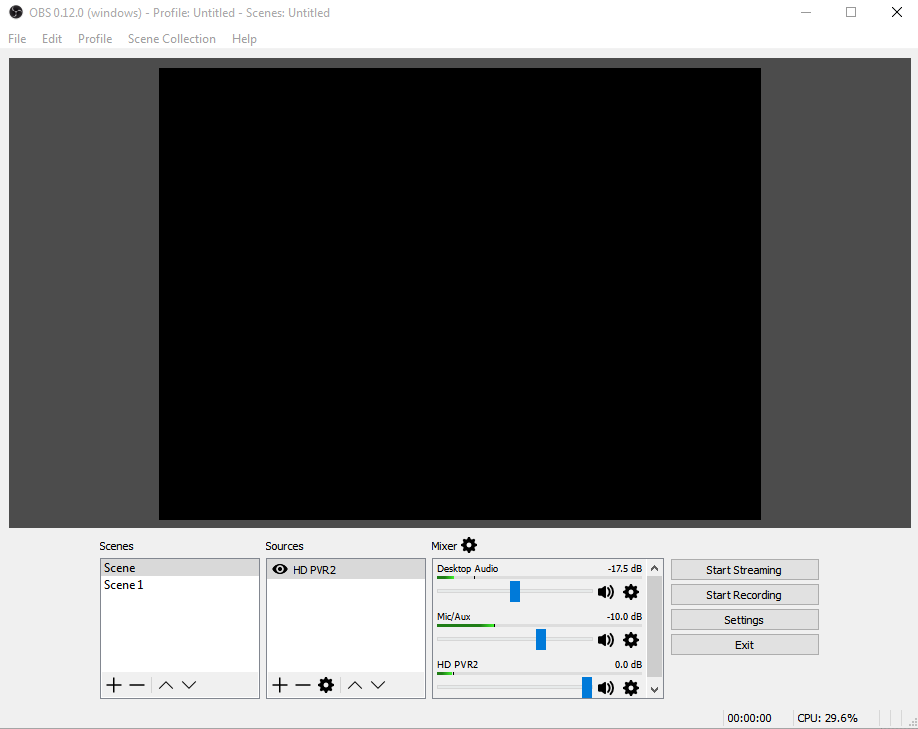
Task: Move scene up in Scenes list
Action: click(166, 685)
